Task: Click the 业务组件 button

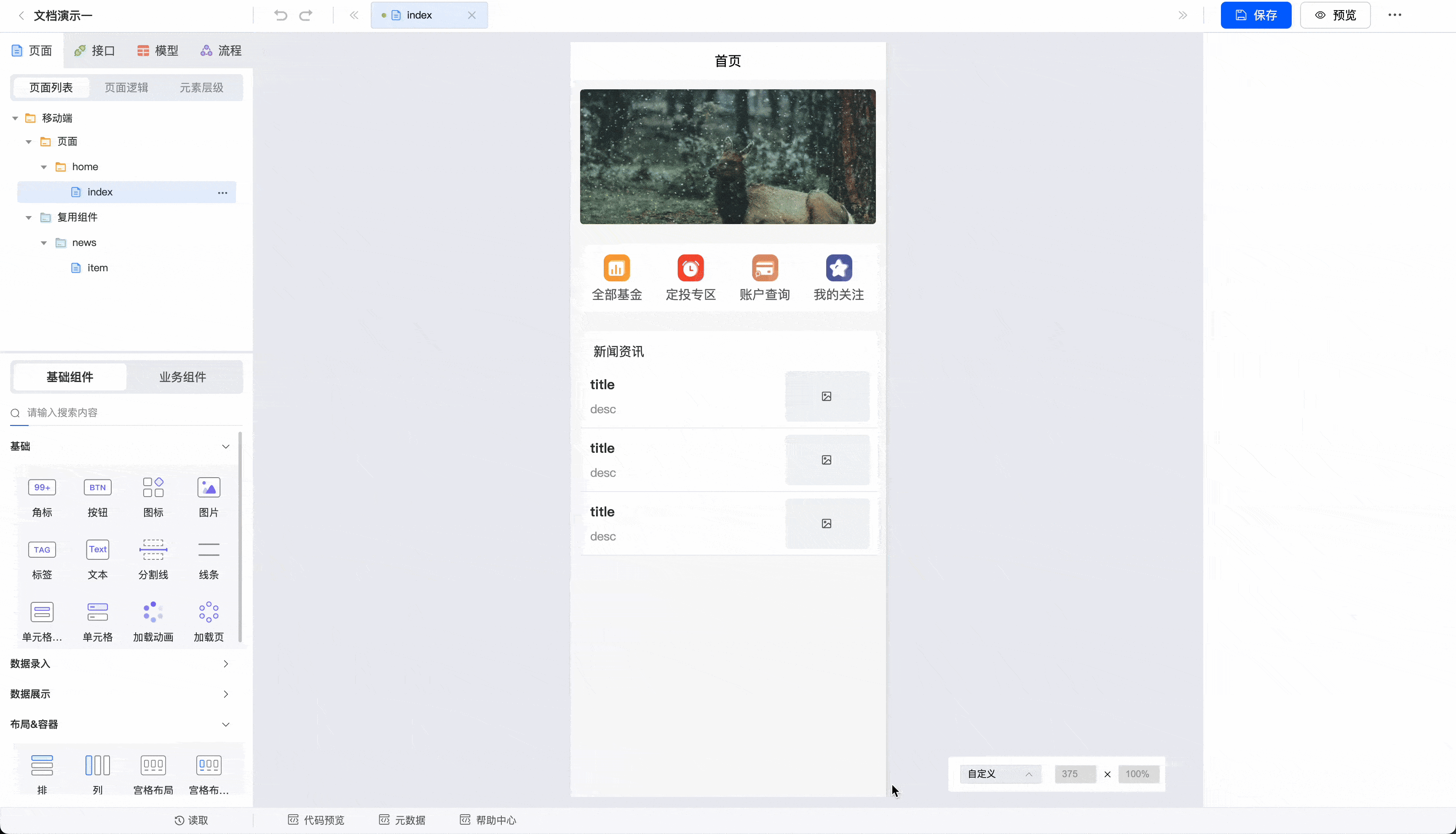Action: coord(182,376)
